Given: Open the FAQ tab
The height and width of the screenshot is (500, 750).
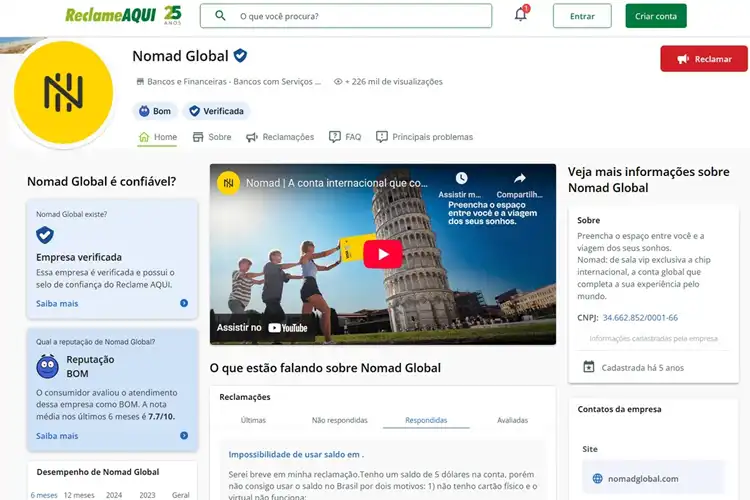Looking at the screenshot, I should [345, 137].
